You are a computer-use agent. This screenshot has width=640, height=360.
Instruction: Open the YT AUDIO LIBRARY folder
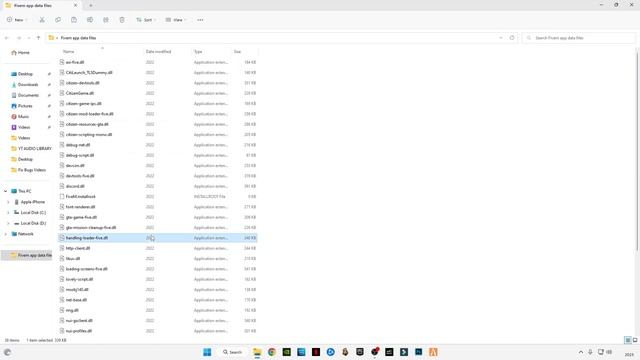click(x=31, y=149)
